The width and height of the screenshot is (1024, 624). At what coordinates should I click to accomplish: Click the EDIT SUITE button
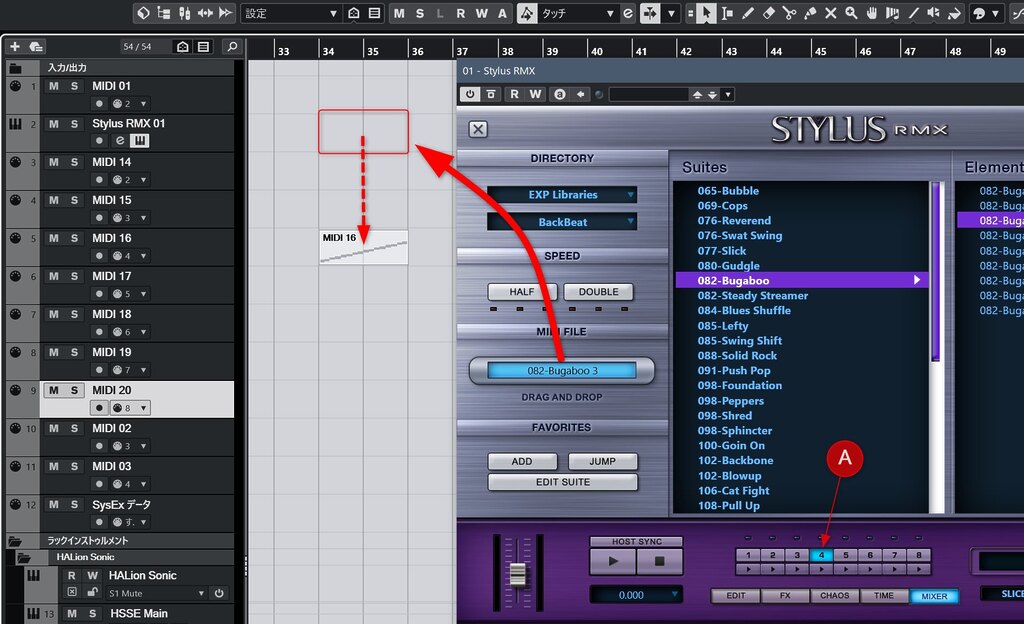(562, 482)
